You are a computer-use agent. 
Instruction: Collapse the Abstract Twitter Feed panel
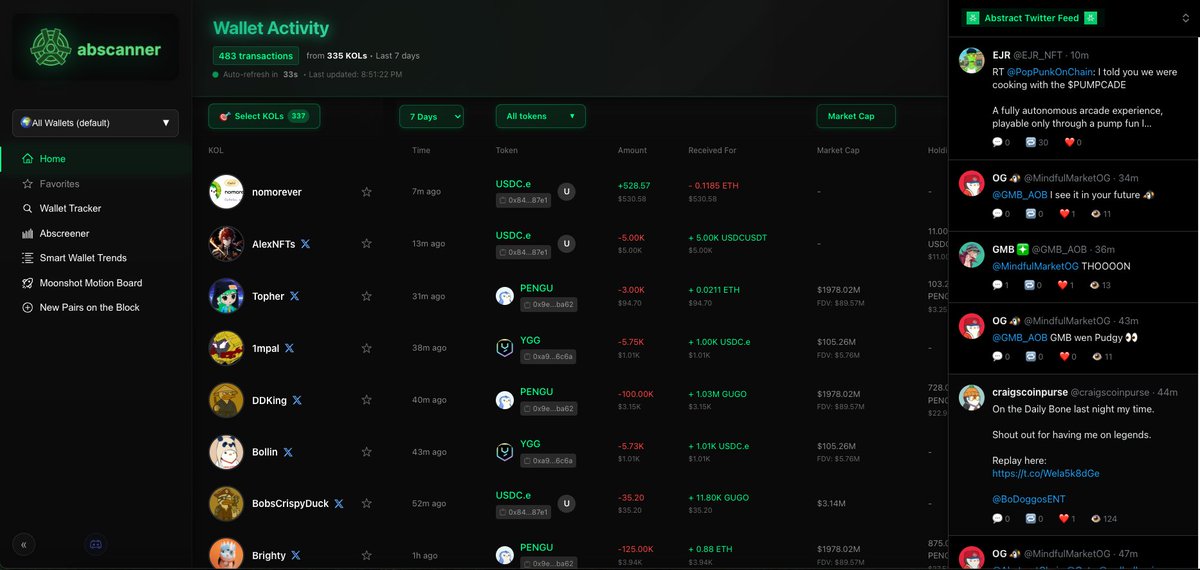pyautogui.click(x=1186, y=18)
